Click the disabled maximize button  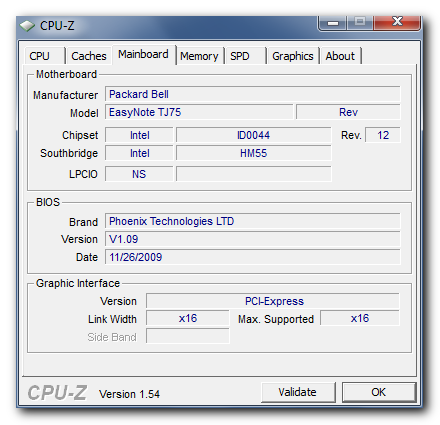click(360, 23)
